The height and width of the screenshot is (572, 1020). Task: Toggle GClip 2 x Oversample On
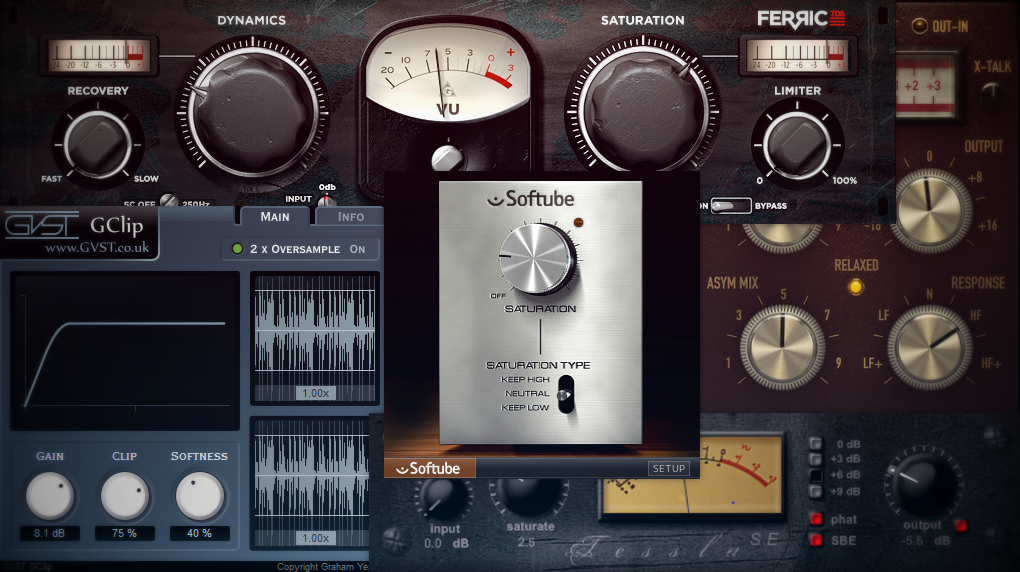pos(301,249)
